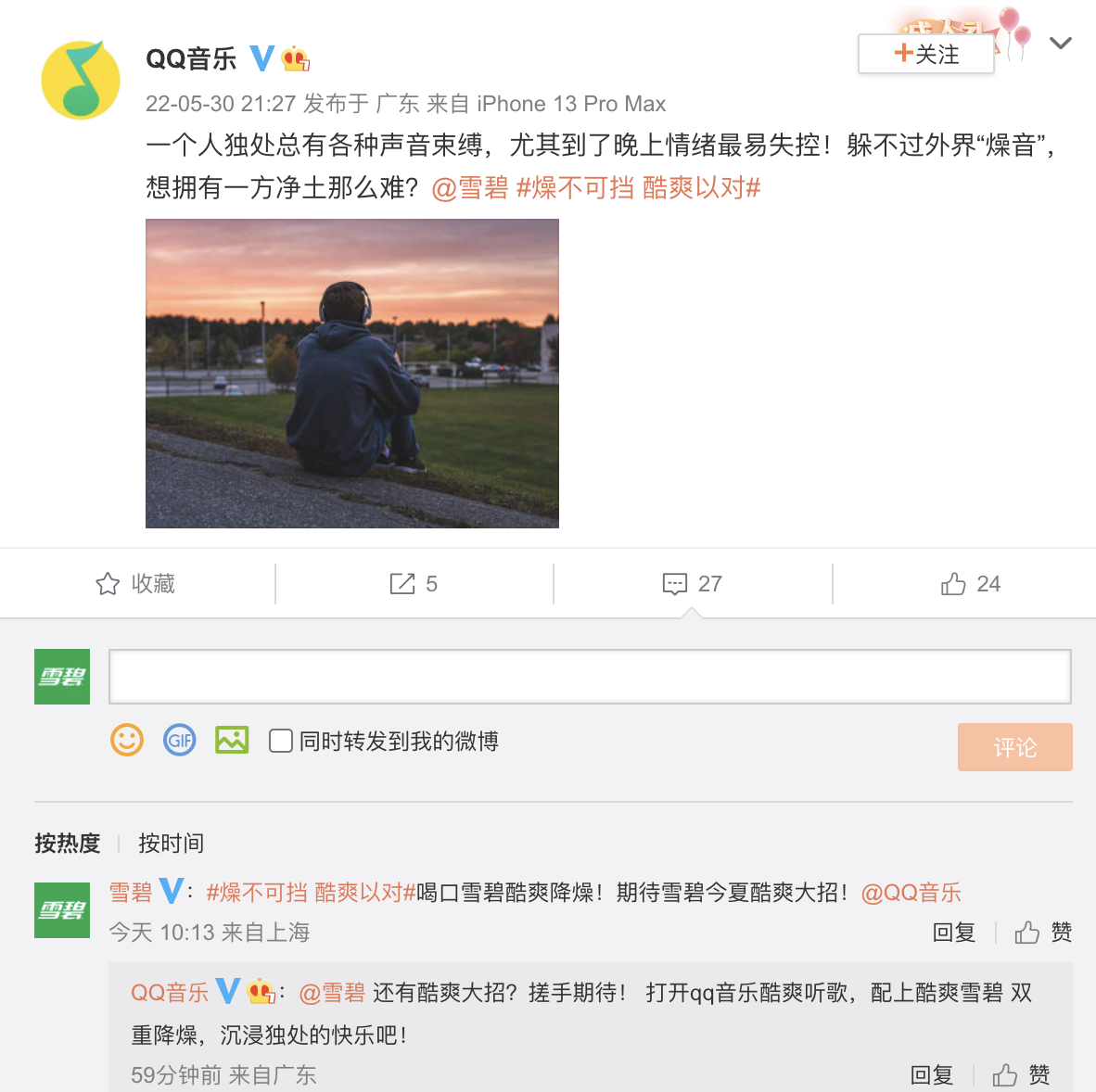Open the sunset headphone photo thumbnail
Screen dimensions: 1096x1092
[x=352, y=373]
